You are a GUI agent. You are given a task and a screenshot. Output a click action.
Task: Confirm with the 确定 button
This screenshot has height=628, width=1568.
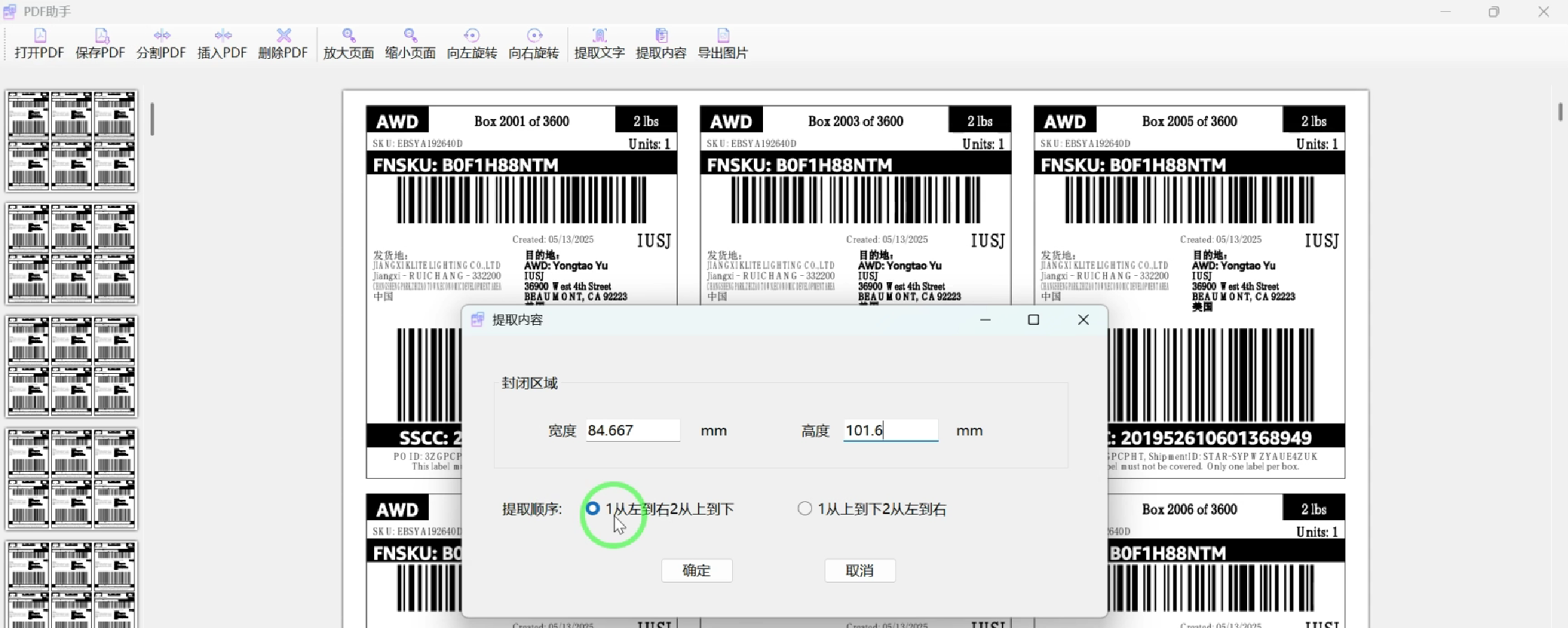tap(696, 571)
